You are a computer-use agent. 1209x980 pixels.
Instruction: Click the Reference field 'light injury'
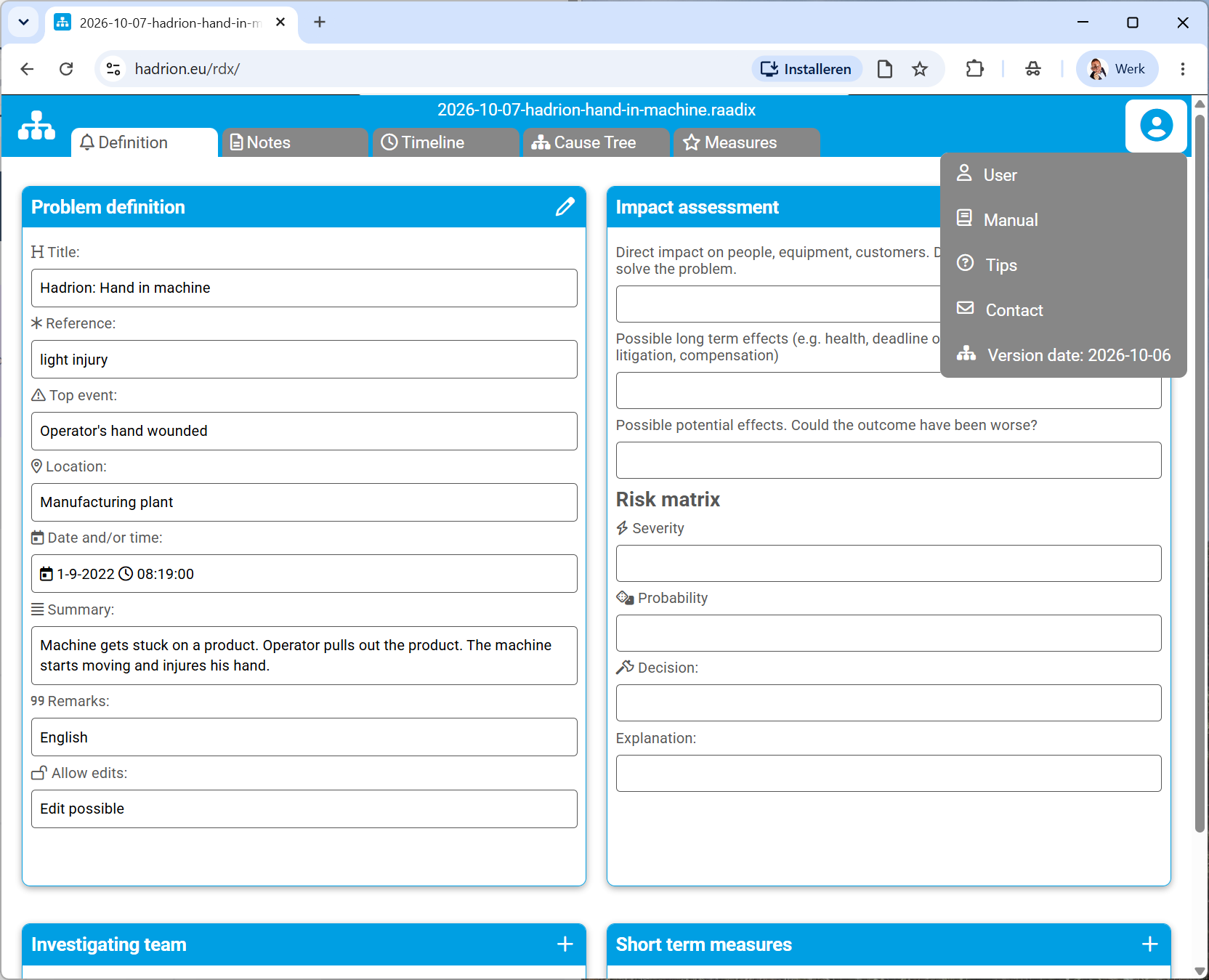(304, 360)
